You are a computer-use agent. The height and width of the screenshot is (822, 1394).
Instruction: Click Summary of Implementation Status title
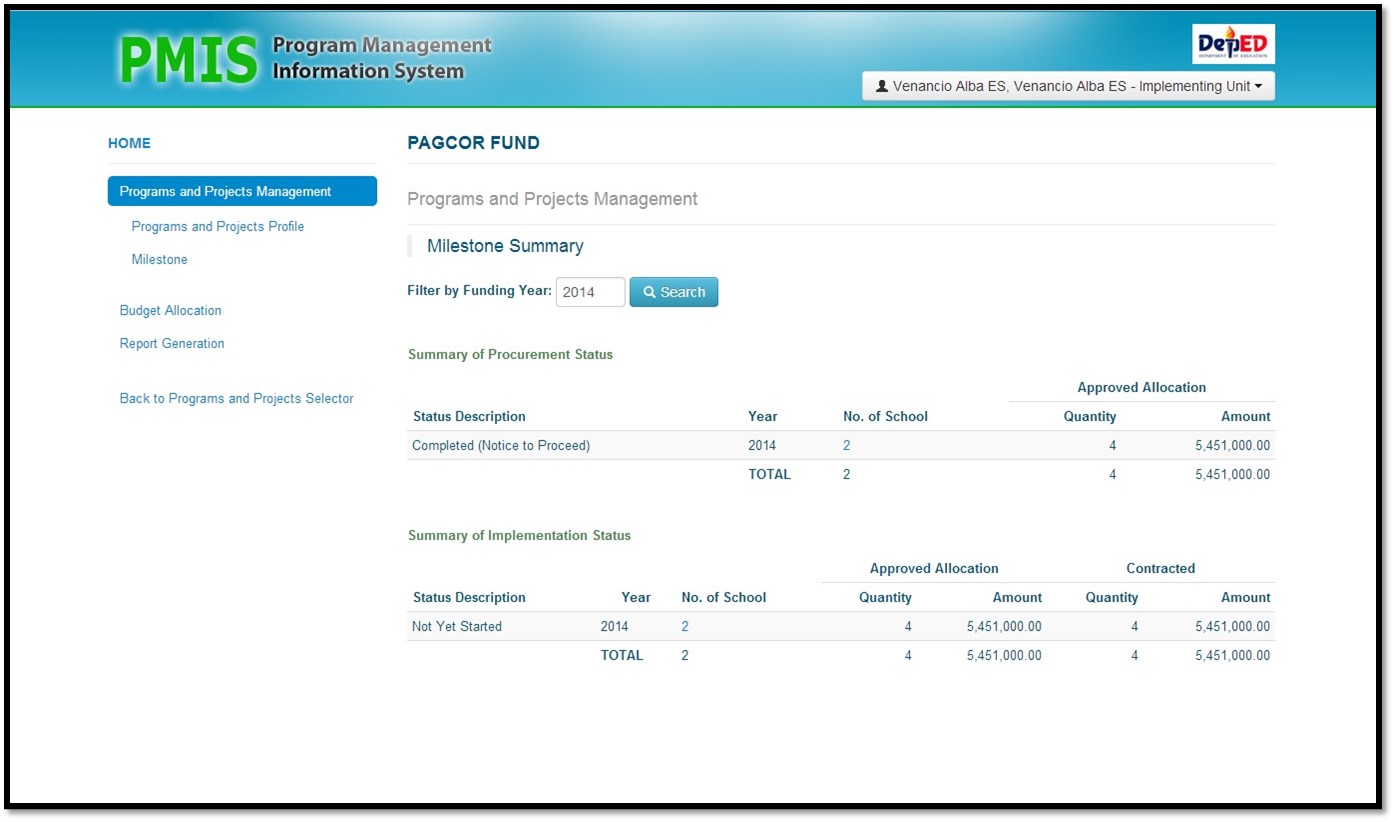tap(519, 535)
